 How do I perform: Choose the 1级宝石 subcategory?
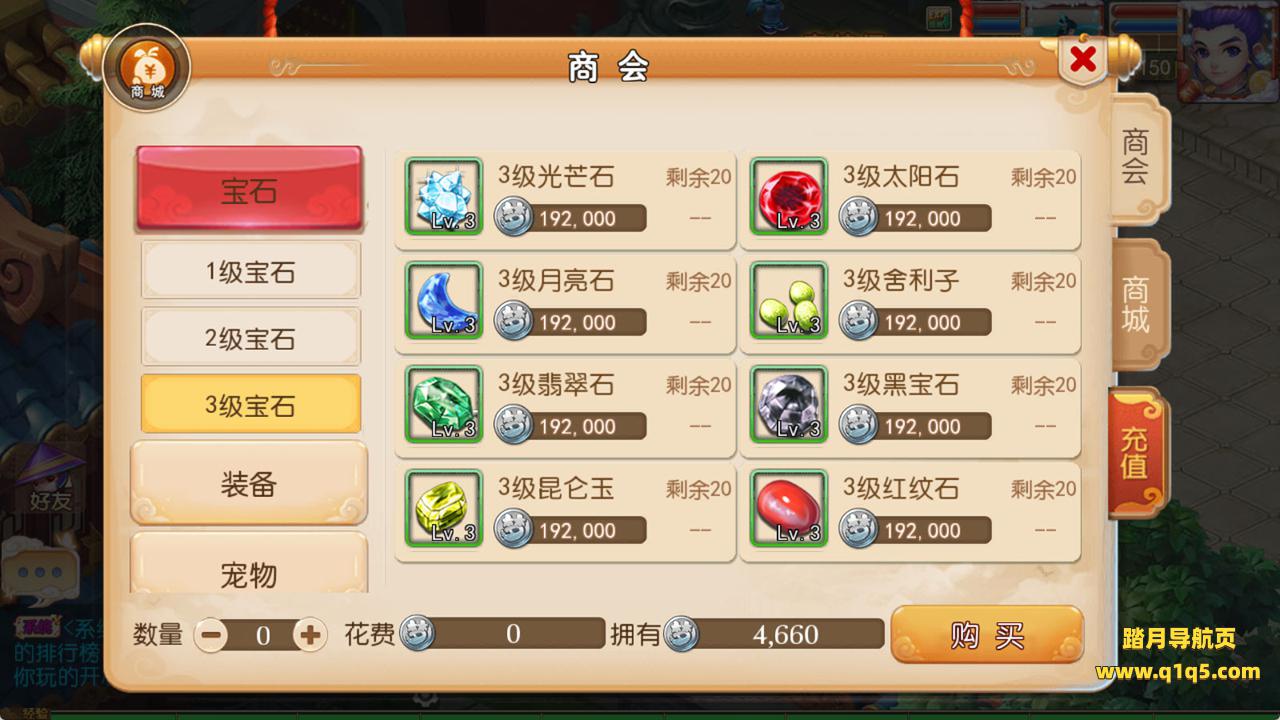click(250, 271)
